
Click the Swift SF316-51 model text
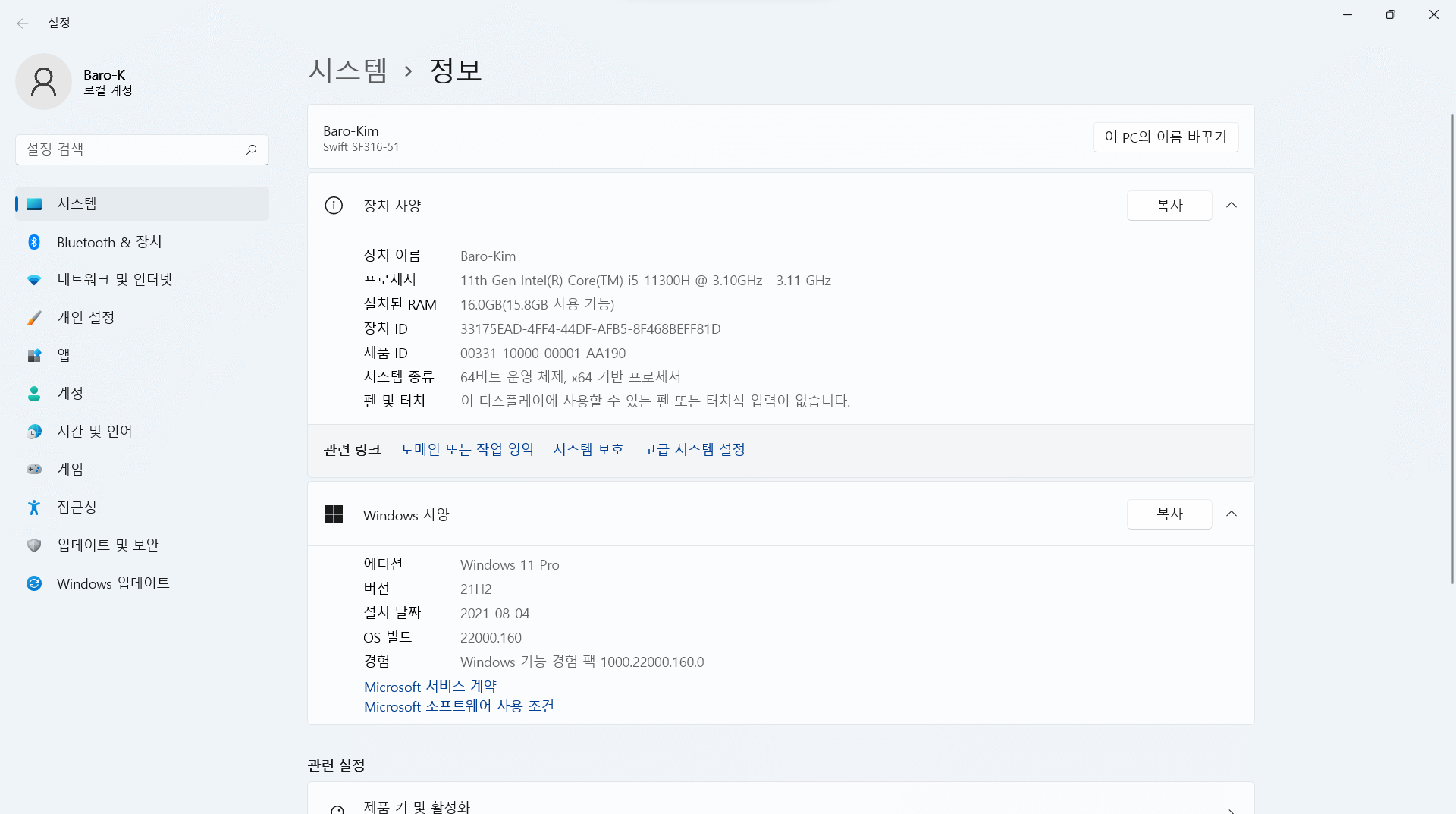(x=361, y=147)
